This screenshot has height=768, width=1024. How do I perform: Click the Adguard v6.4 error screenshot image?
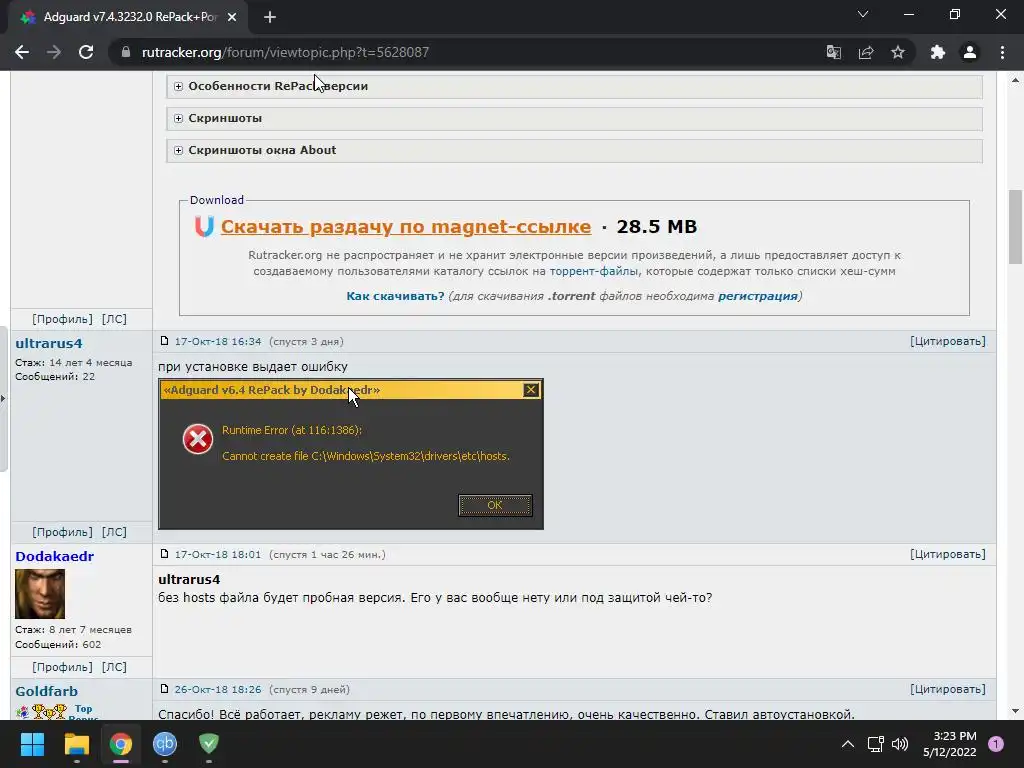pos(351,455)
